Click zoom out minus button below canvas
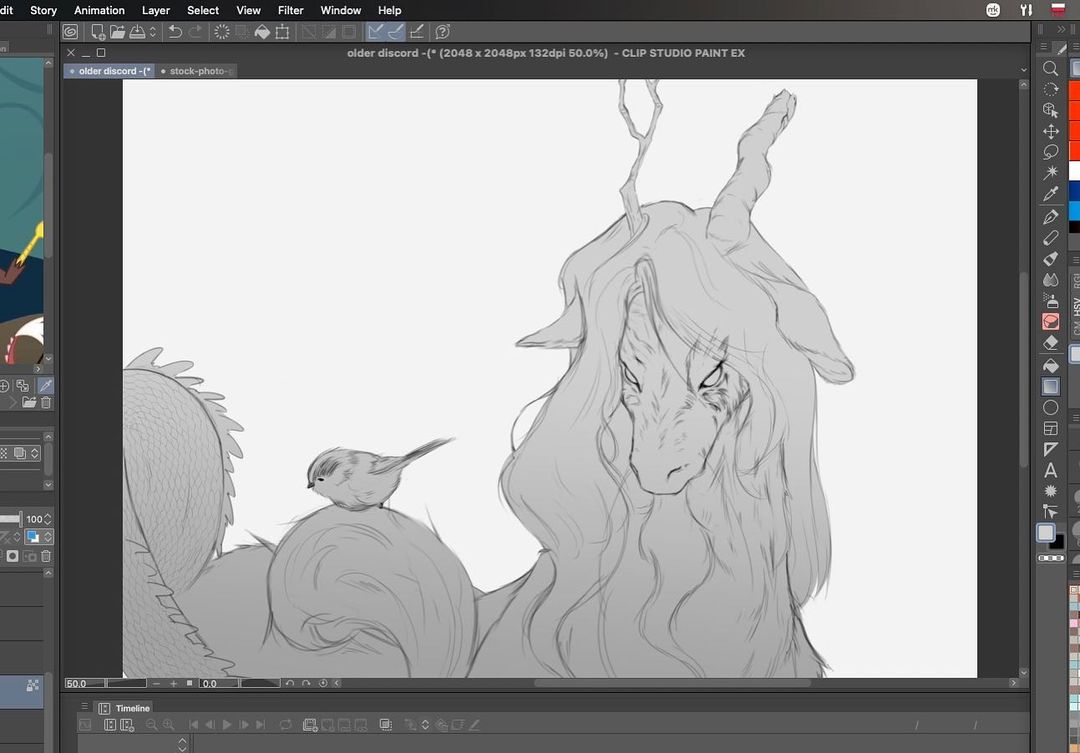The width and height of the screenshot is (1080, 753). point(157,684)
